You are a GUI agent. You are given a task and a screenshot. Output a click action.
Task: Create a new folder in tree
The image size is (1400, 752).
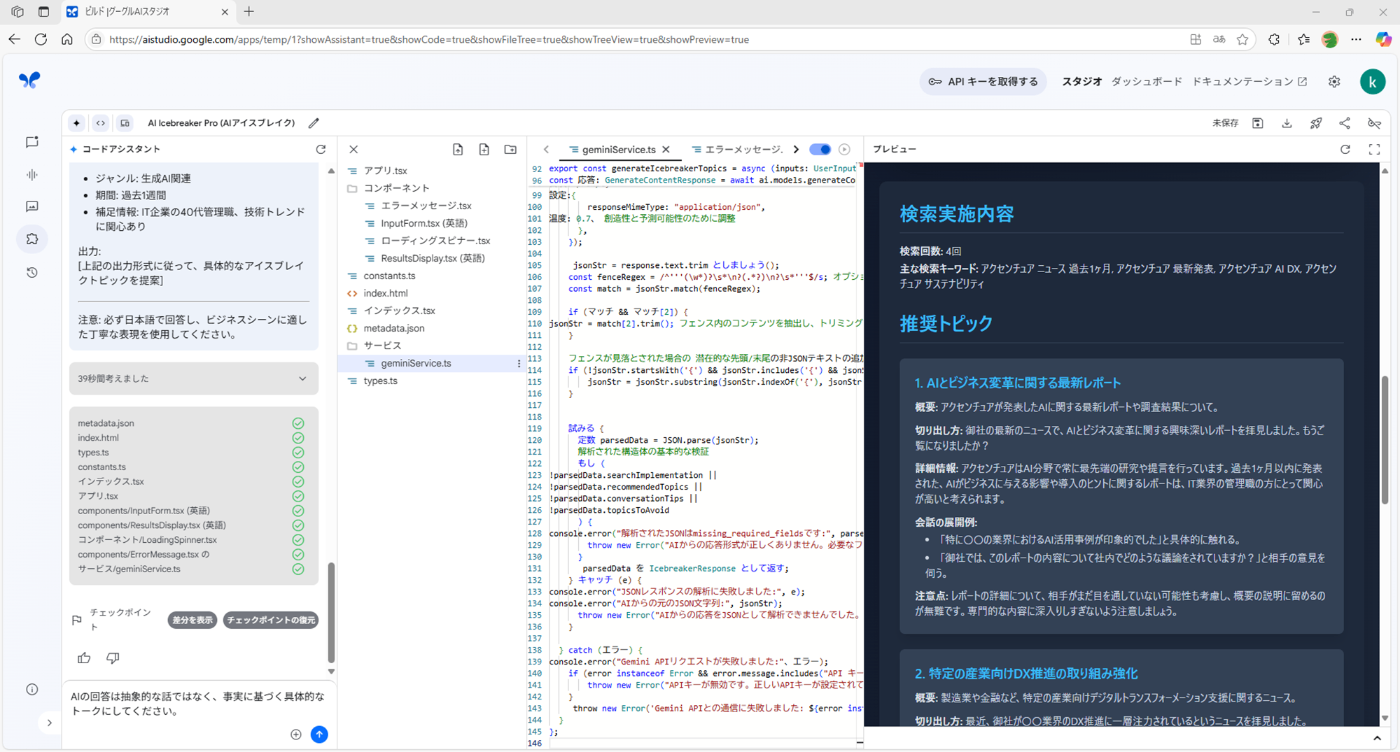510,149
